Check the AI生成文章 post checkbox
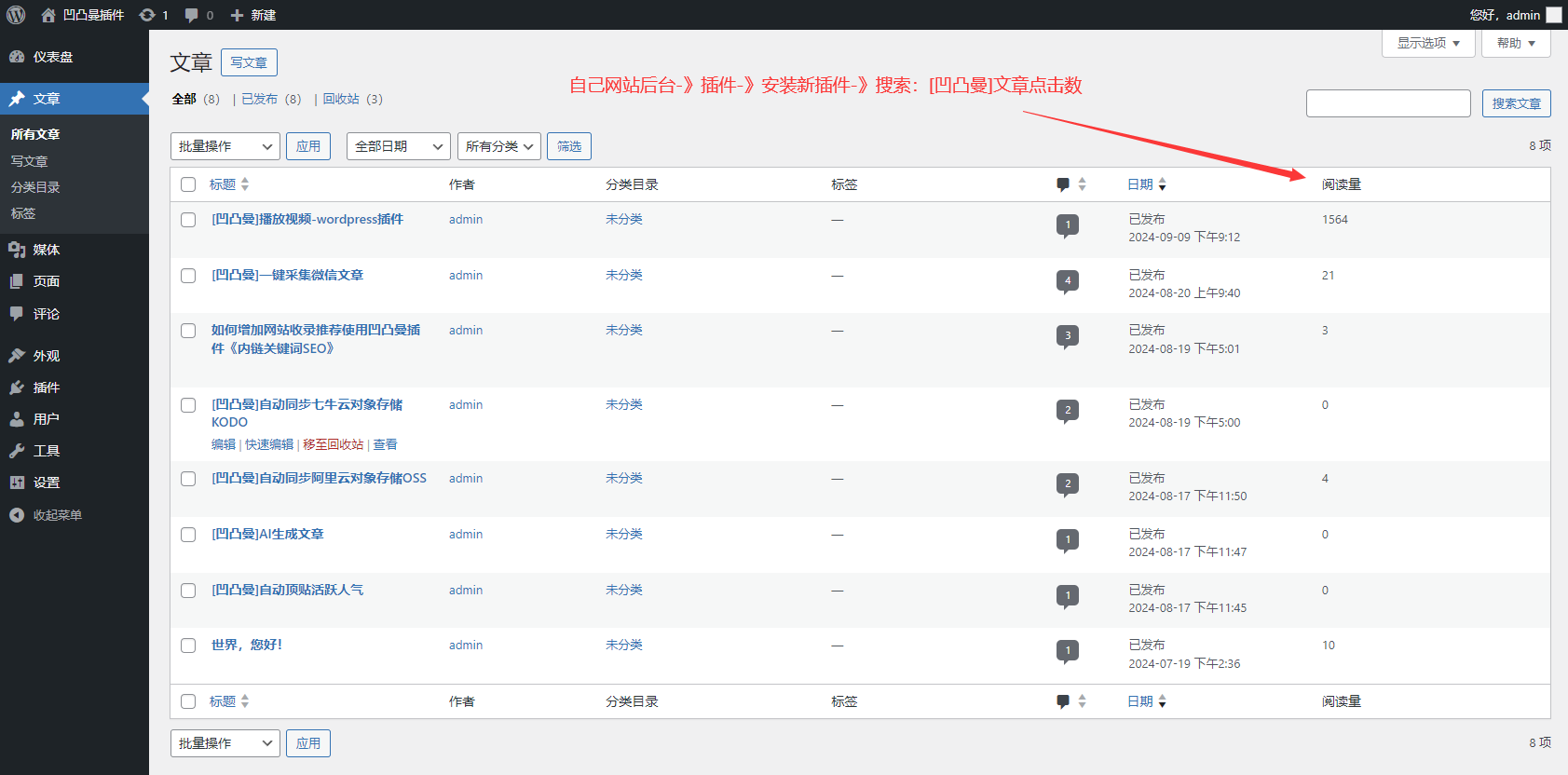 (188, 535)
